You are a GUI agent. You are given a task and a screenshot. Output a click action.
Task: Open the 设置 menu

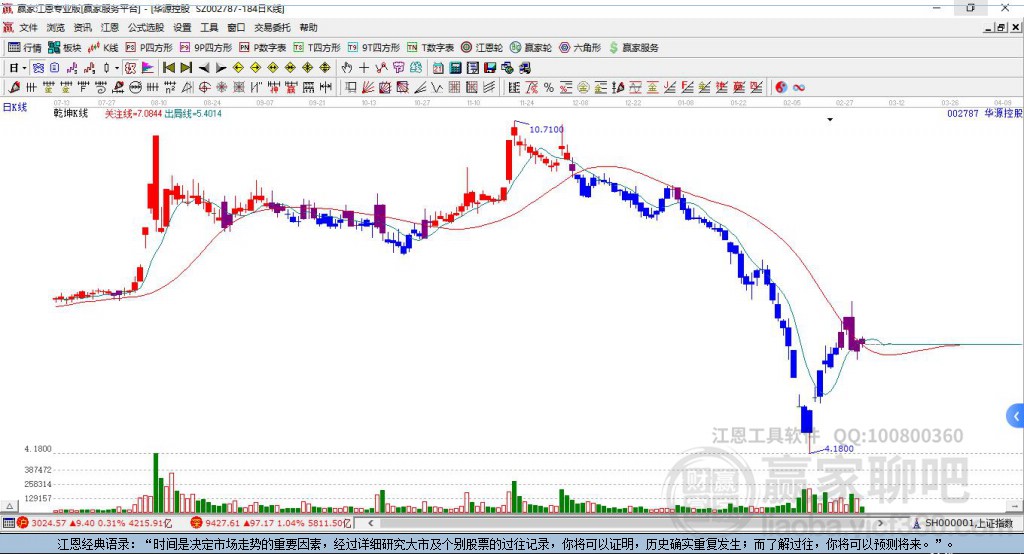pyautogui.click(x=182, y=27)
